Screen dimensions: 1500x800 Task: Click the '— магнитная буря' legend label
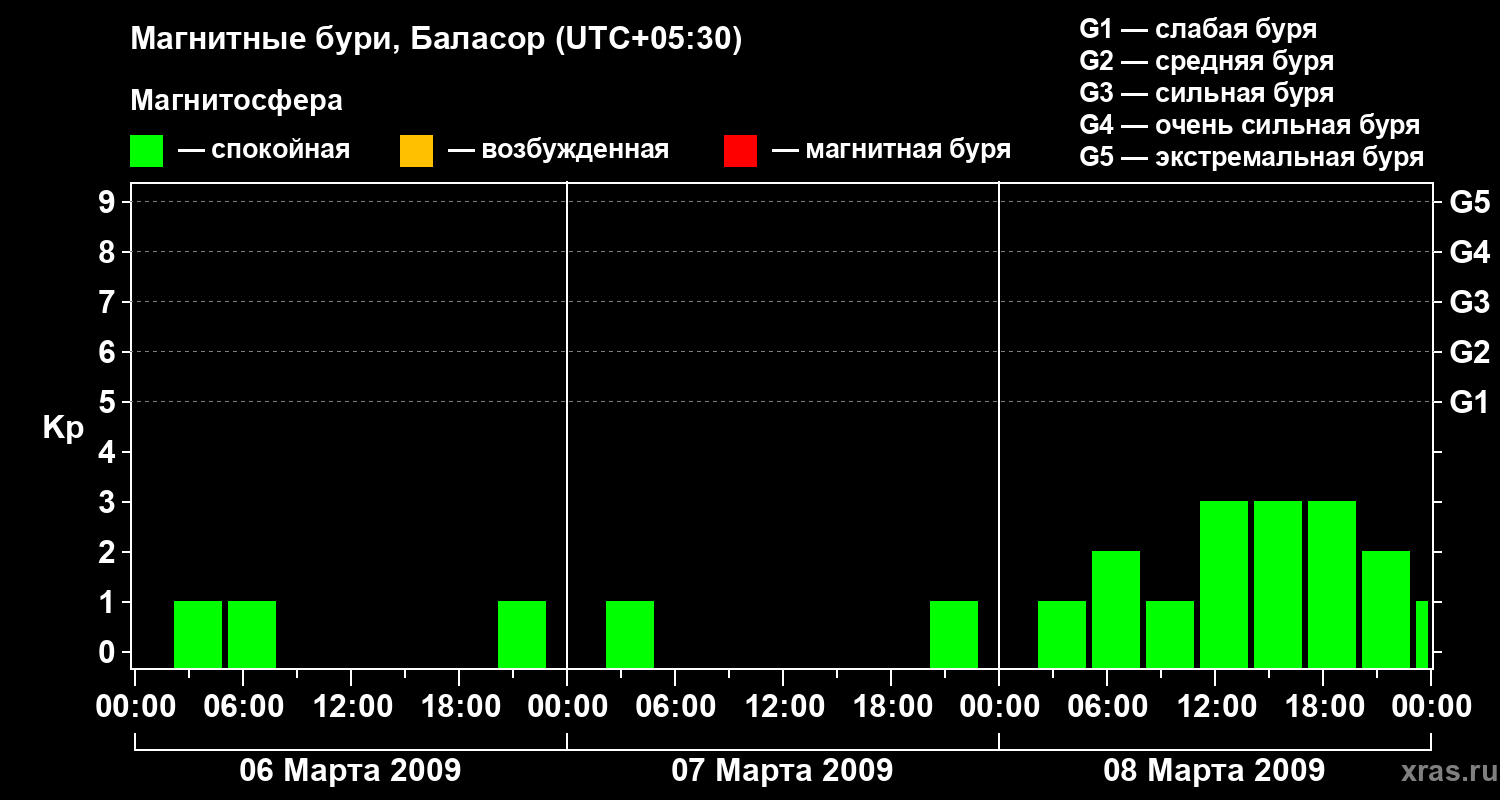click(x=892, y=151)
